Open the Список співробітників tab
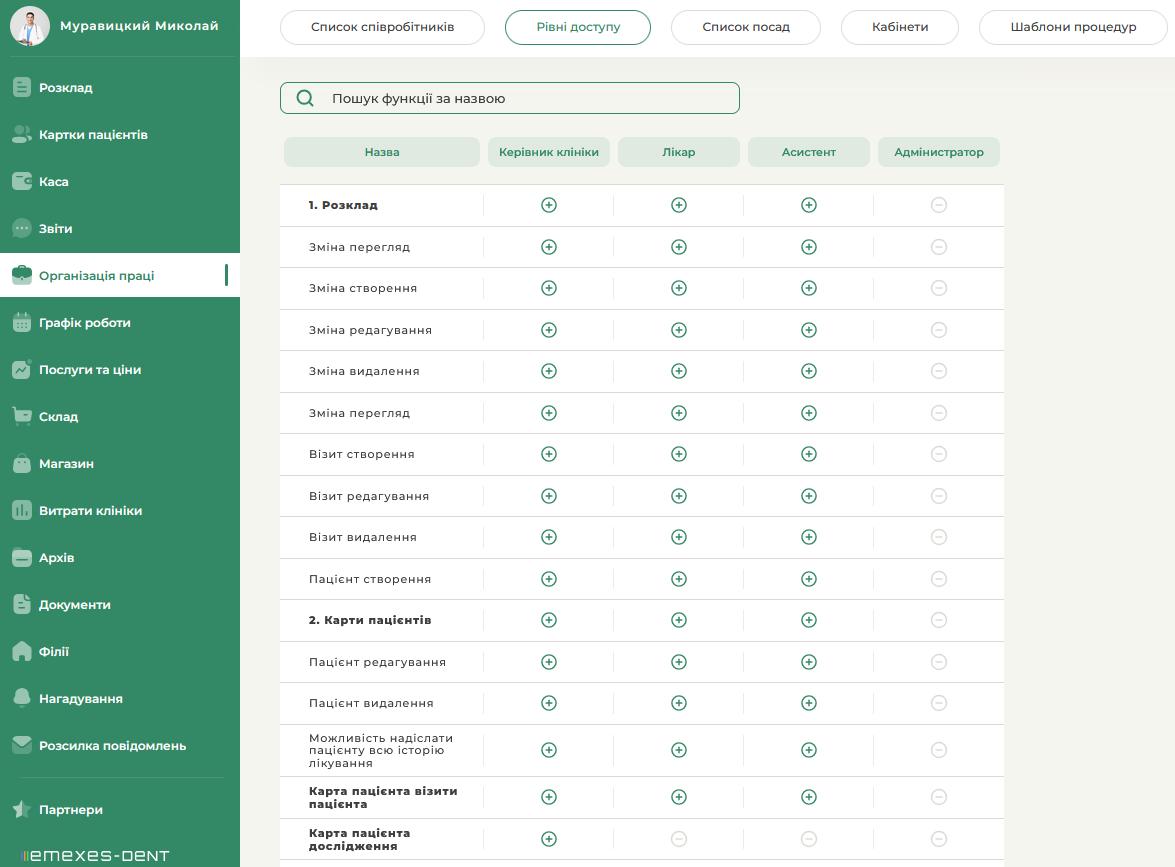 point(382,27)
